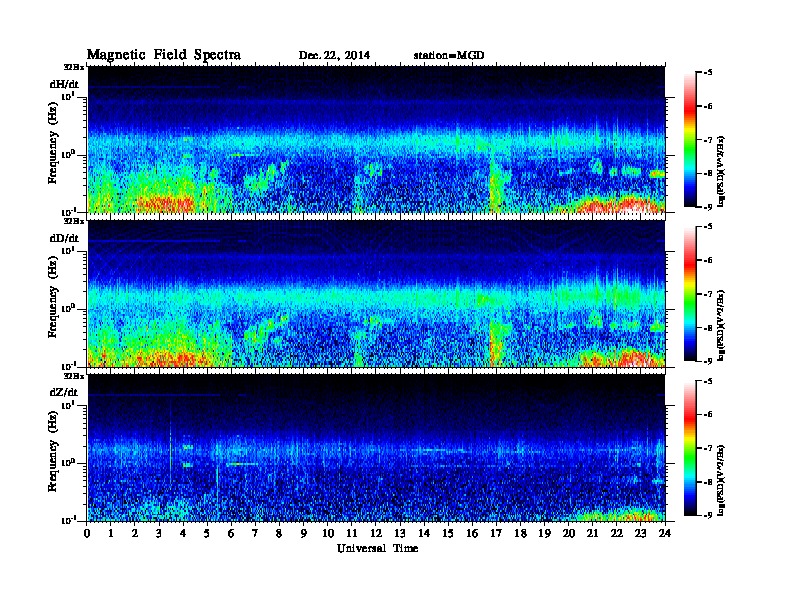Open the dD/dt spectrogram plot
This screenshot has height=612, width=792.
click(376, 294)
